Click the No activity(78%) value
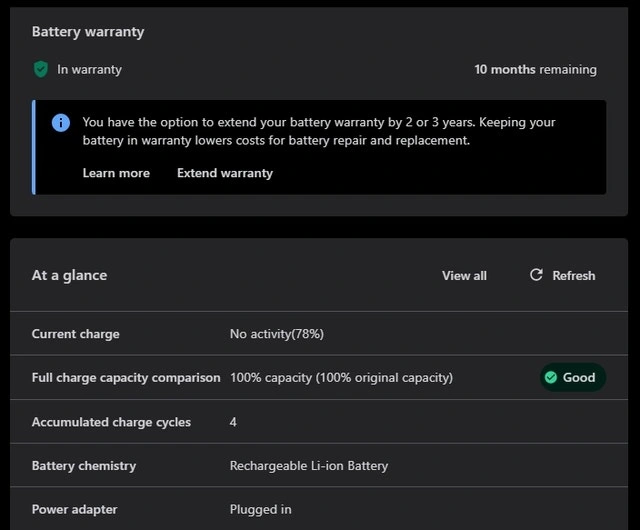This screenshot has height=530, width=640. (x=277, y=334)
